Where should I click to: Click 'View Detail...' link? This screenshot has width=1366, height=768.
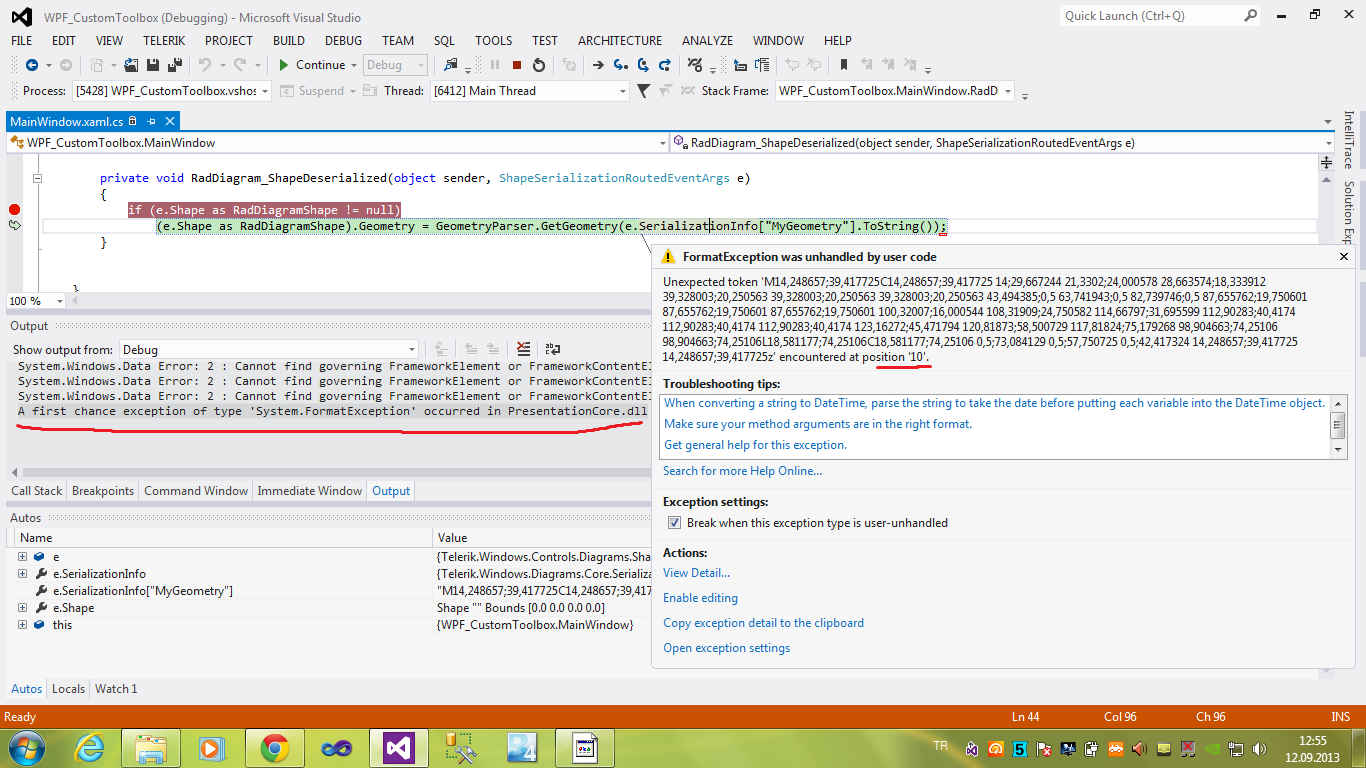click(x=696, y=573)
